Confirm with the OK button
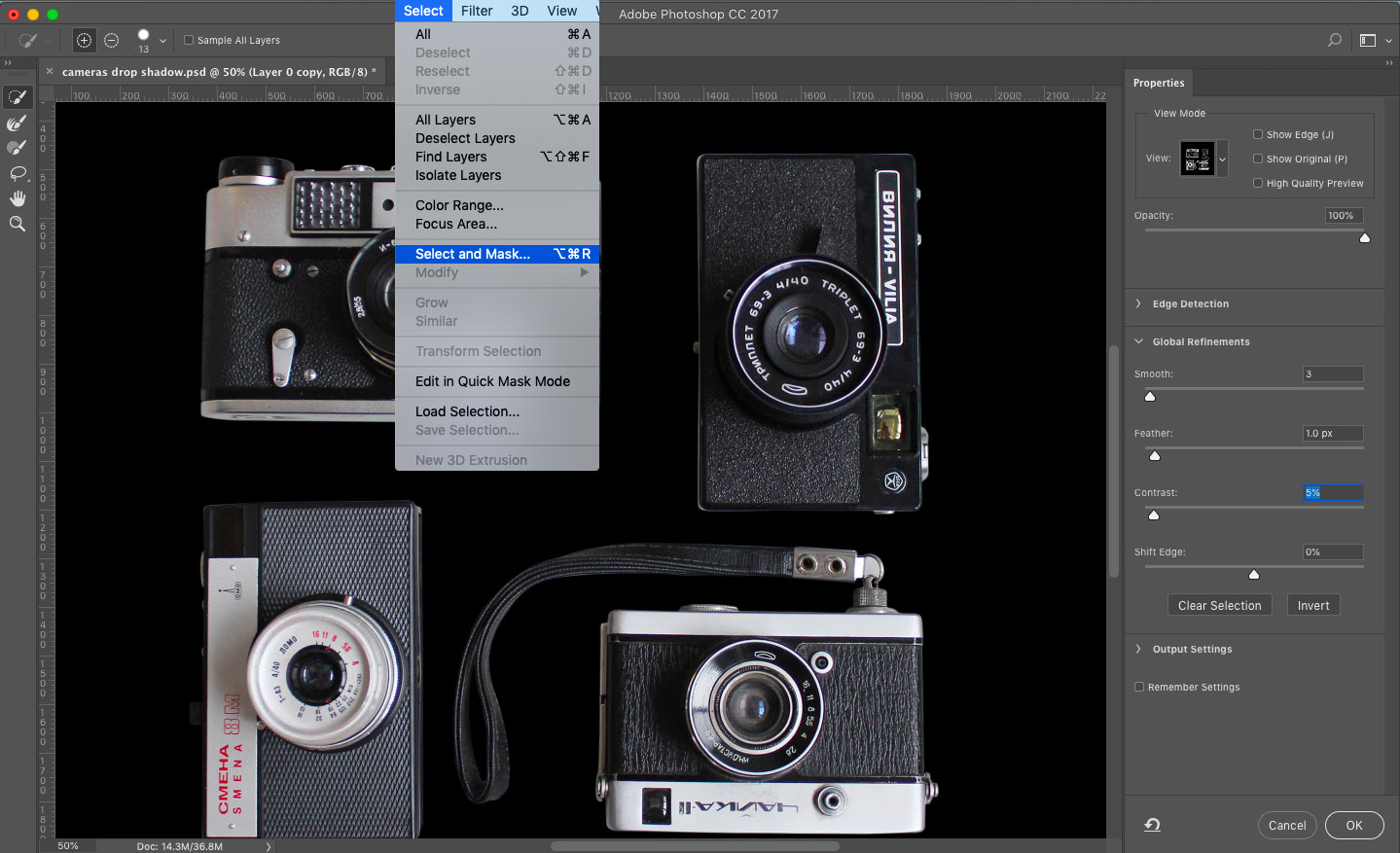The width and height of the screenshot is (1400, 853). [x=1354, y=825]
